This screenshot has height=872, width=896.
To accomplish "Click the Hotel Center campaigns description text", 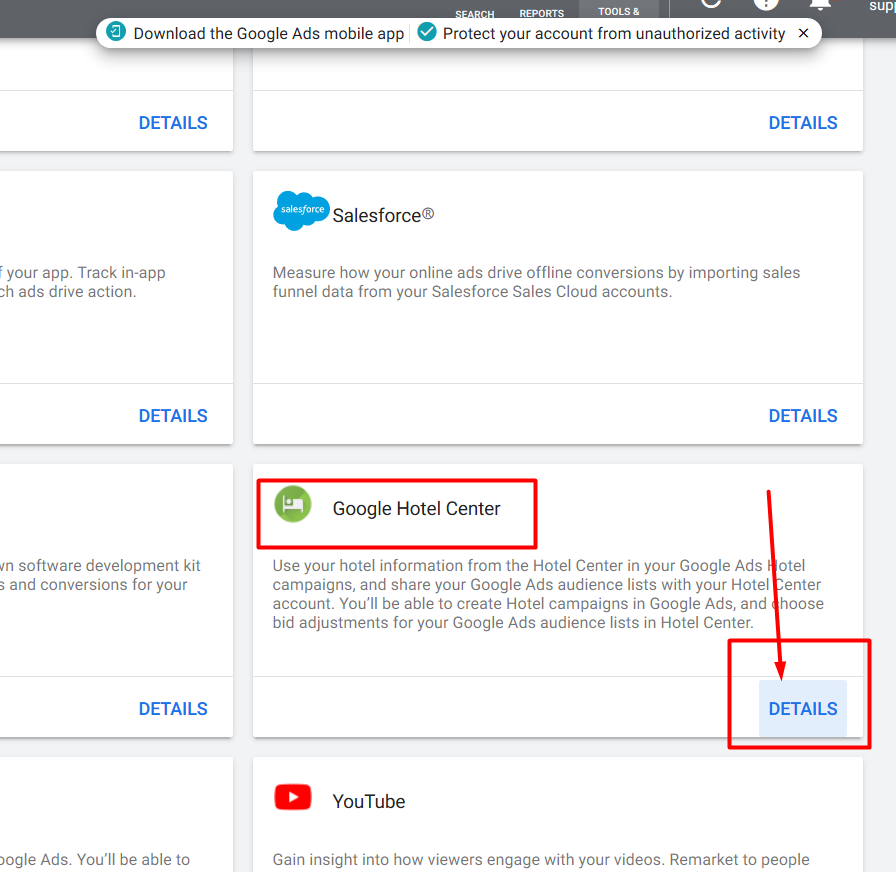I will tap(548, 594).
